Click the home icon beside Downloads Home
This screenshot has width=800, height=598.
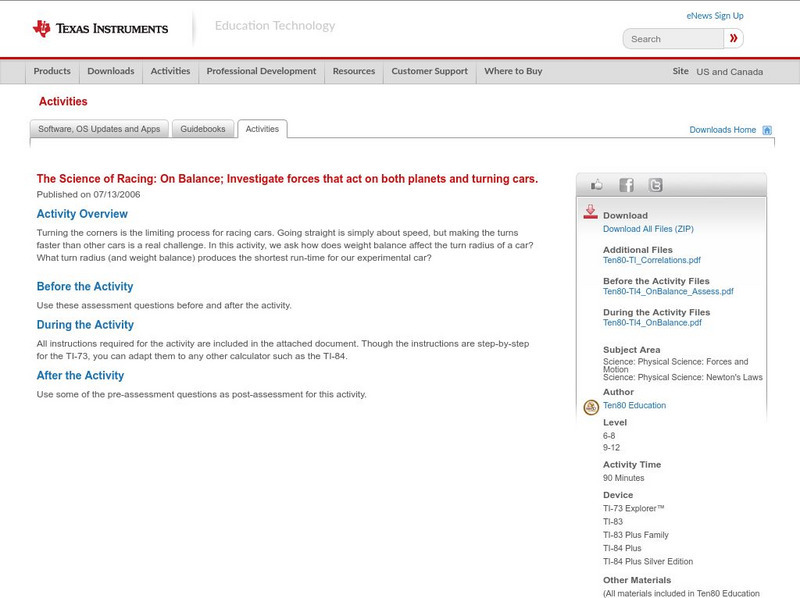pos(767,130)
